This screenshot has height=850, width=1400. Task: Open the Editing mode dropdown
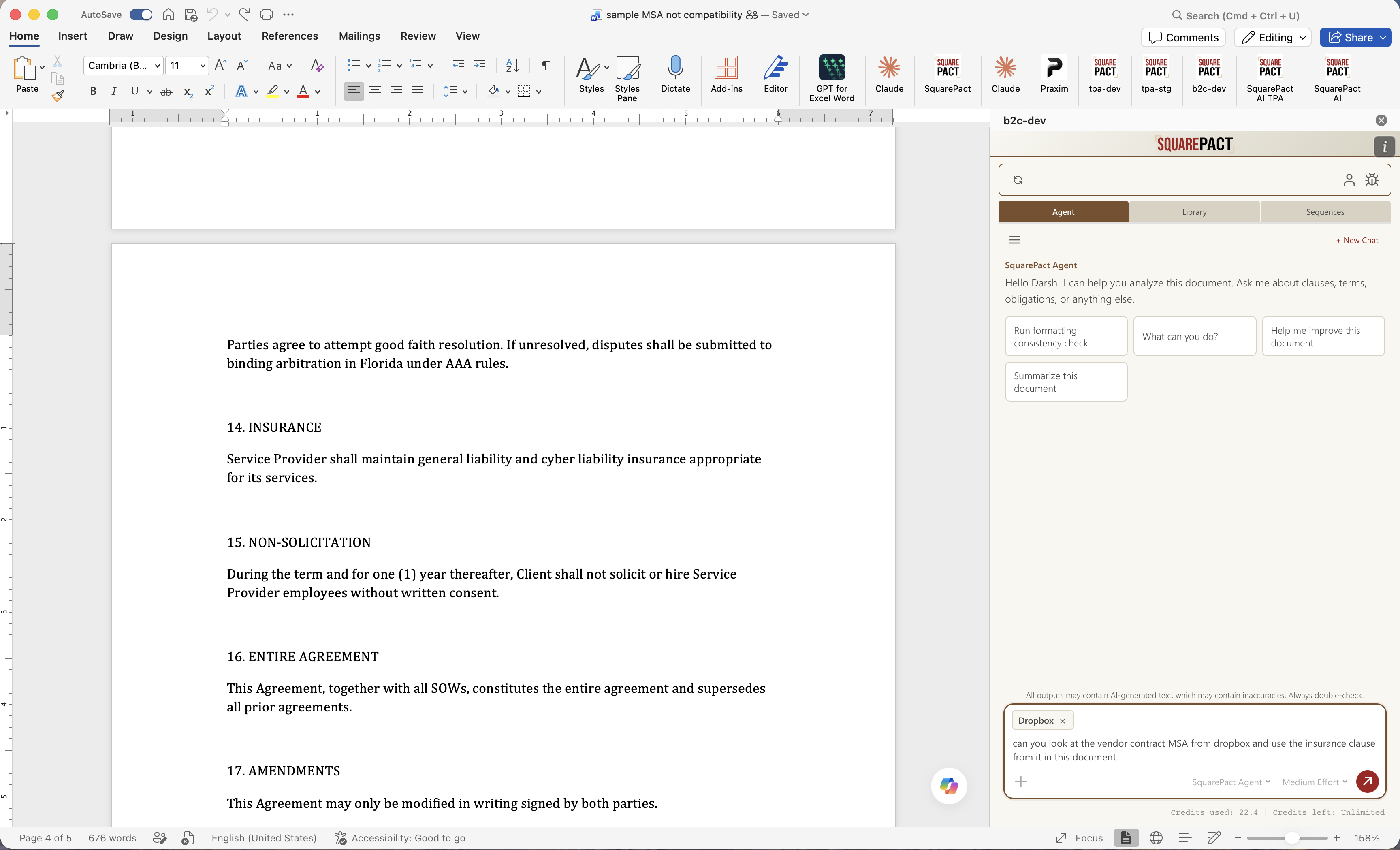(1273, 38)
